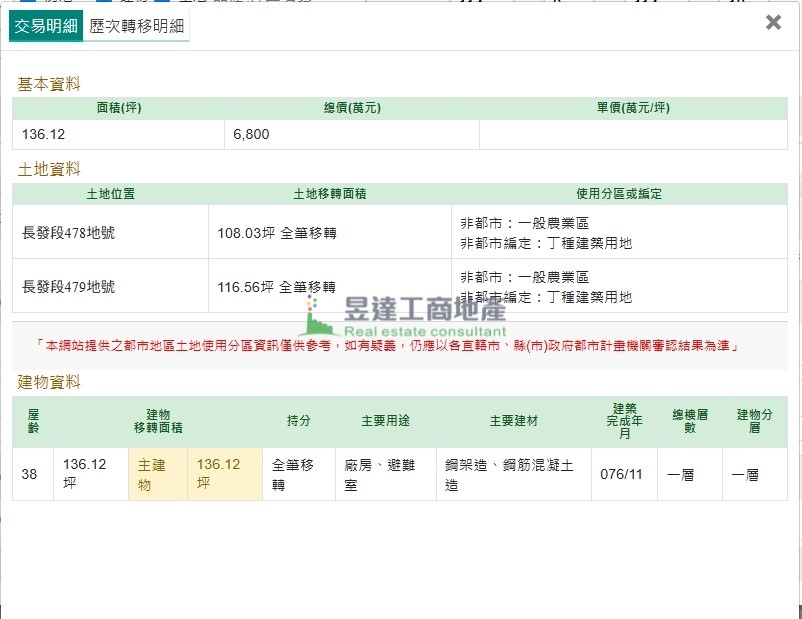Select the empty unit price cell
This screenshot has width=802, height=619.
(x=632, y=134)
